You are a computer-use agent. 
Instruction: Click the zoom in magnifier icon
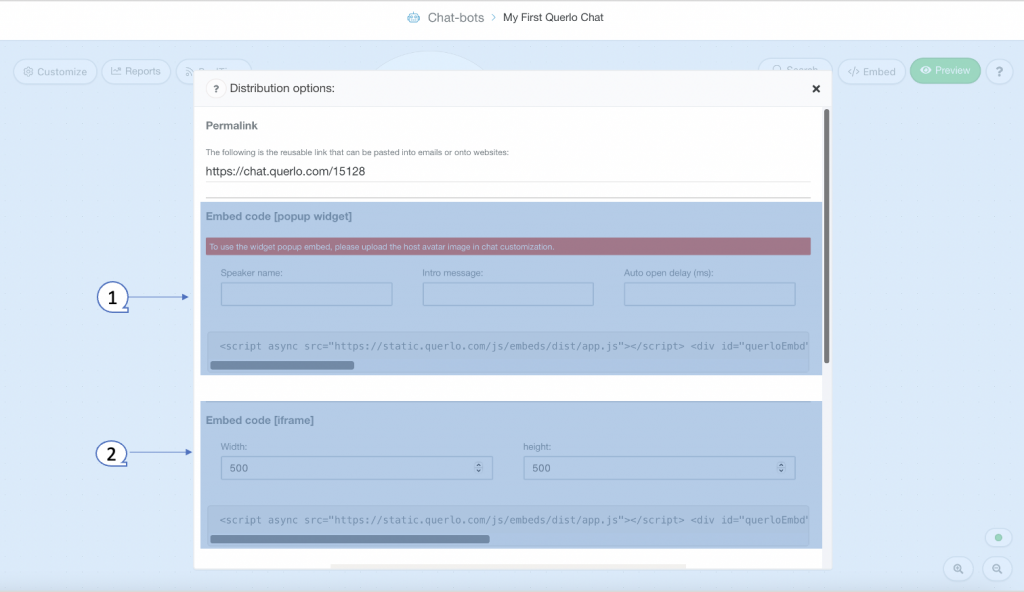(x=958, y=568)
